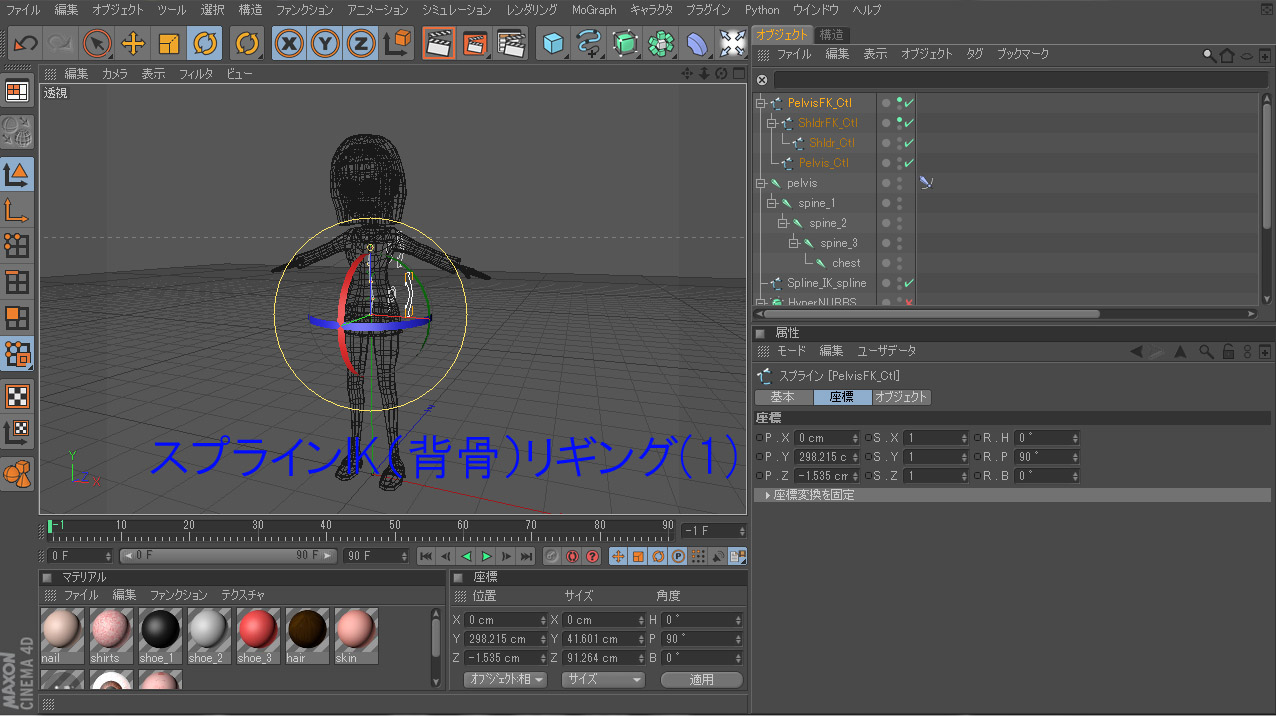Click the Deformer object icon
This screenshot has width=1276, height=716.
pos(697,44)
